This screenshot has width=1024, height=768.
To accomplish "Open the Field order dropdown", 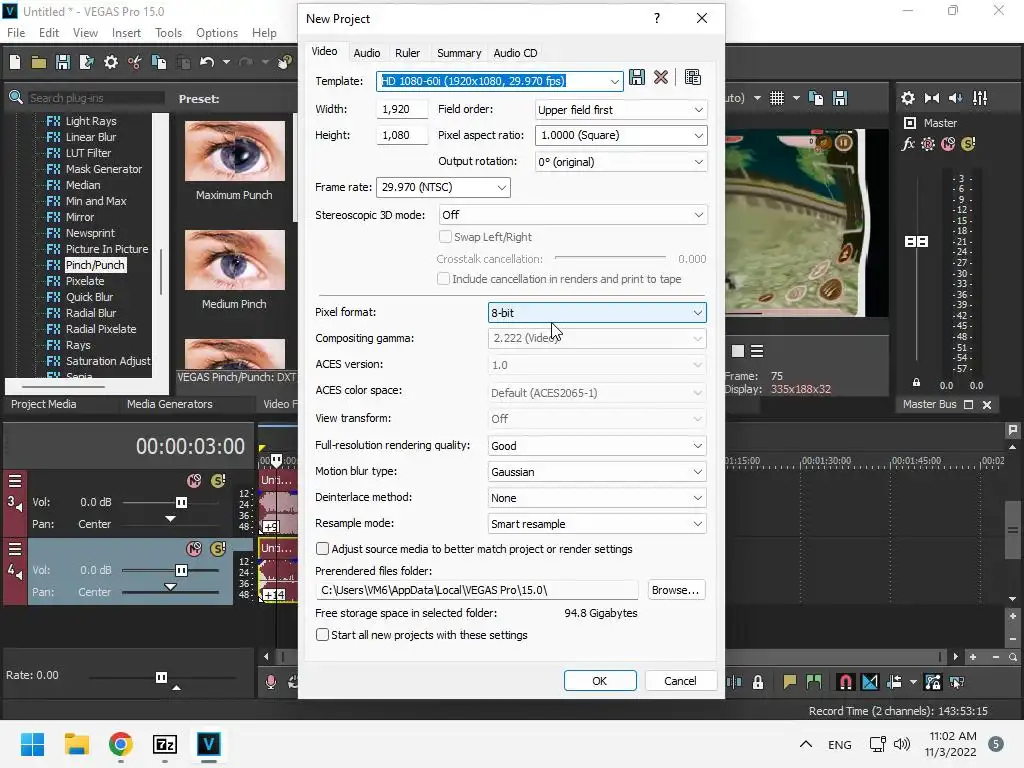I will 620,110.
